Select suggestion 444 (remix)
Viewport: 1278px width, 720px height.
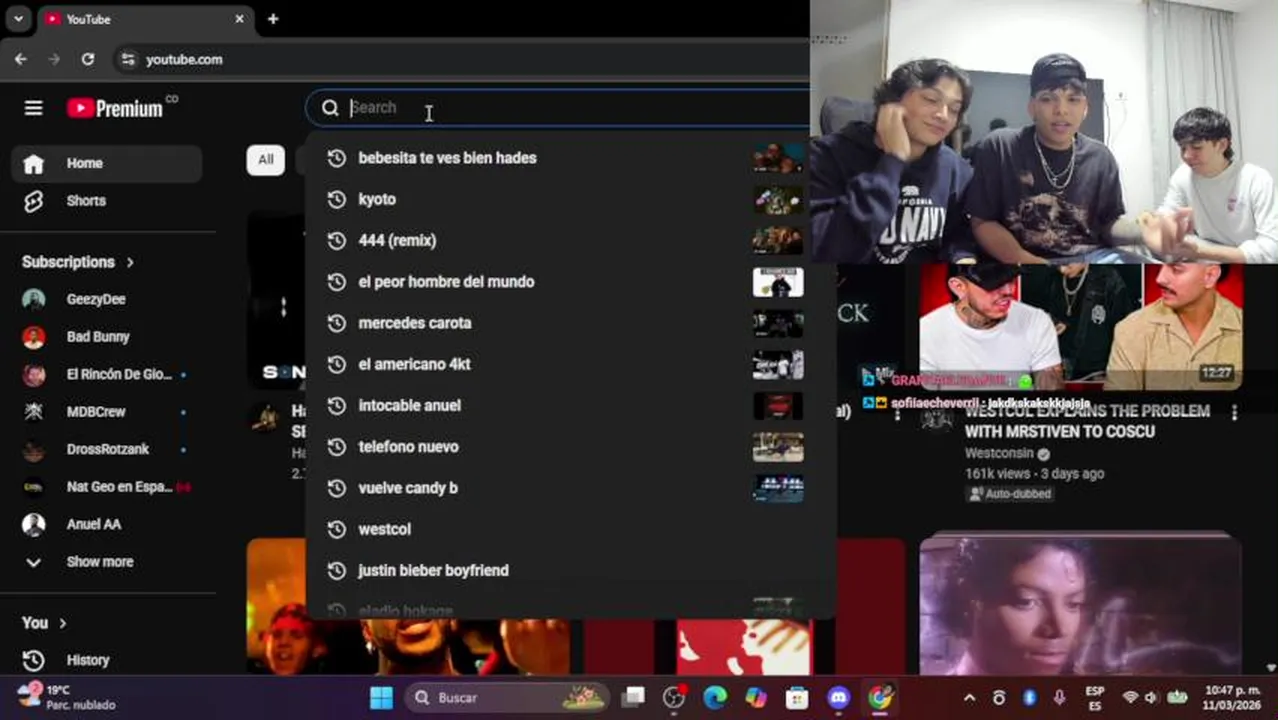[x=570, y=240]
